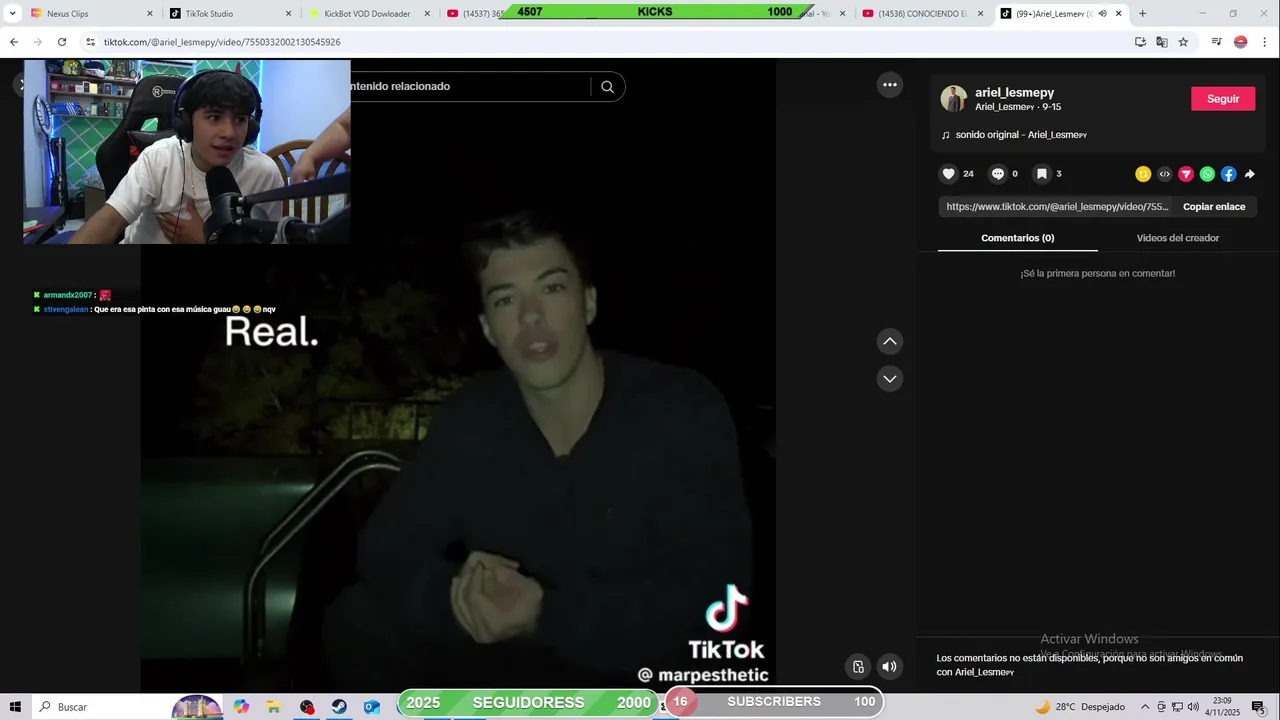Click the embed code share icon

point(1165,174)
